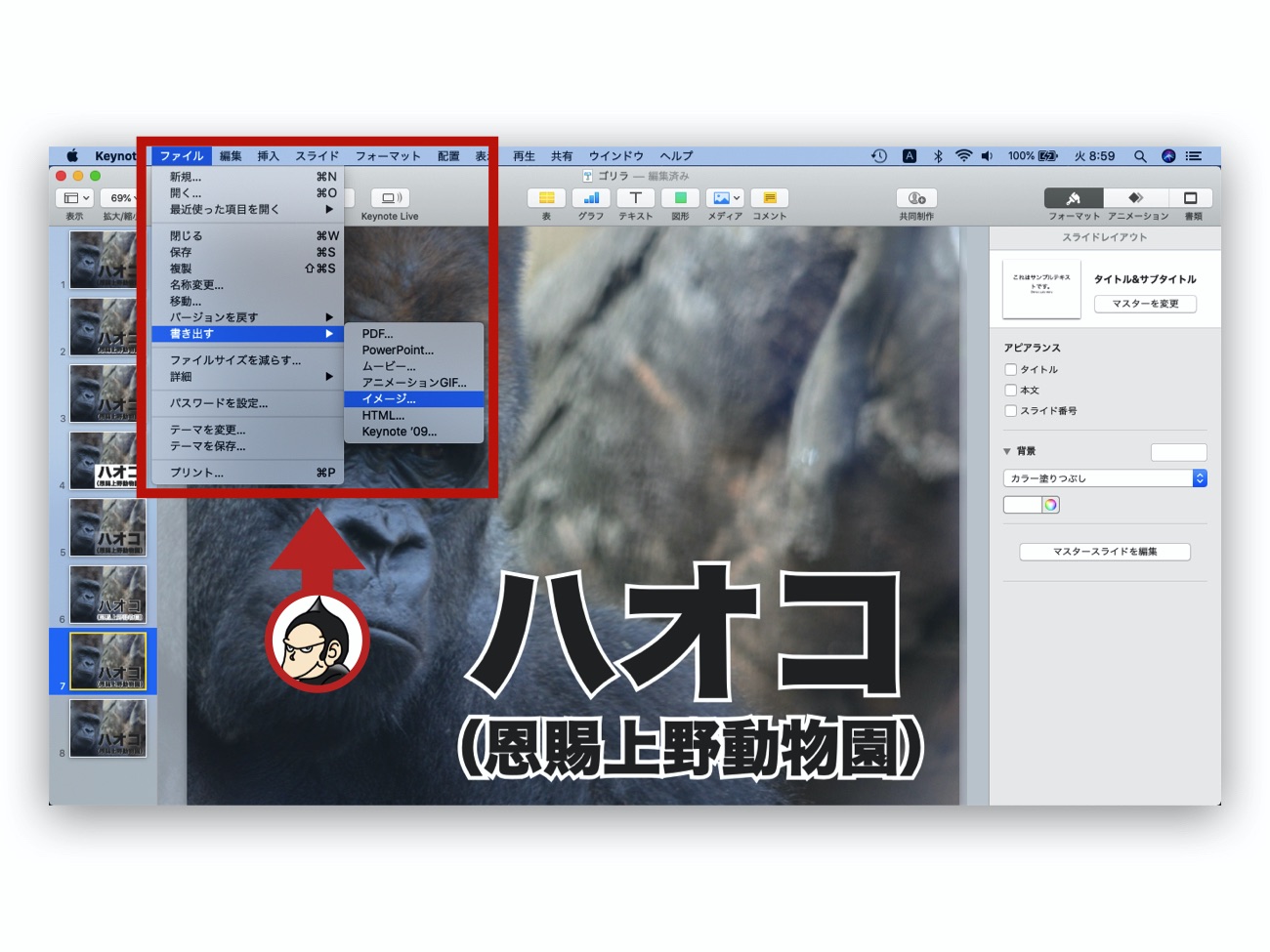Open the 表示 view options button
This screenshot has width=1270, height=952.
[75, 198]
